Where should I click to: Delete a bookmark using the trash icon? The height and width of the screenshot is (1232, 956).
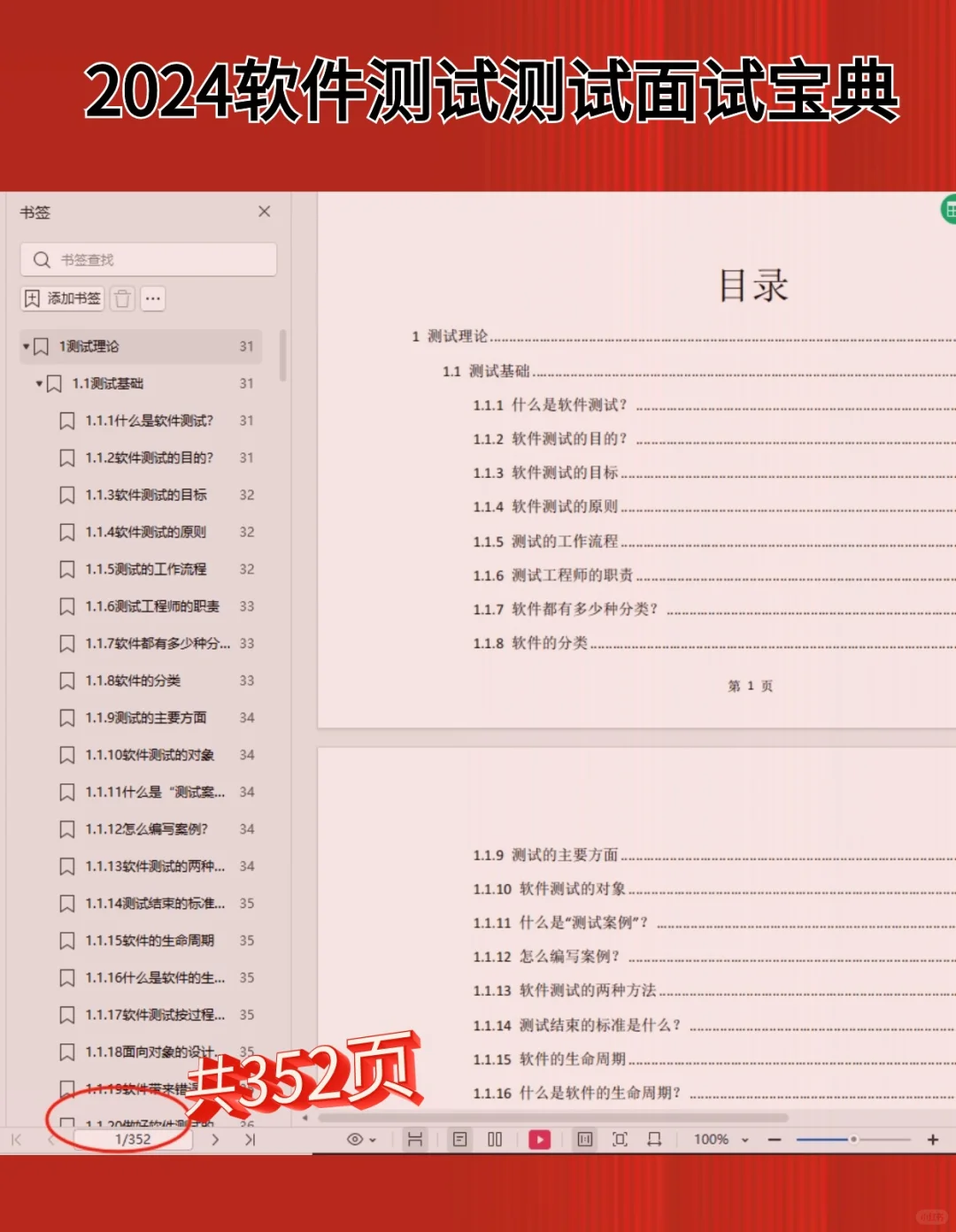[x=122, y=299]
